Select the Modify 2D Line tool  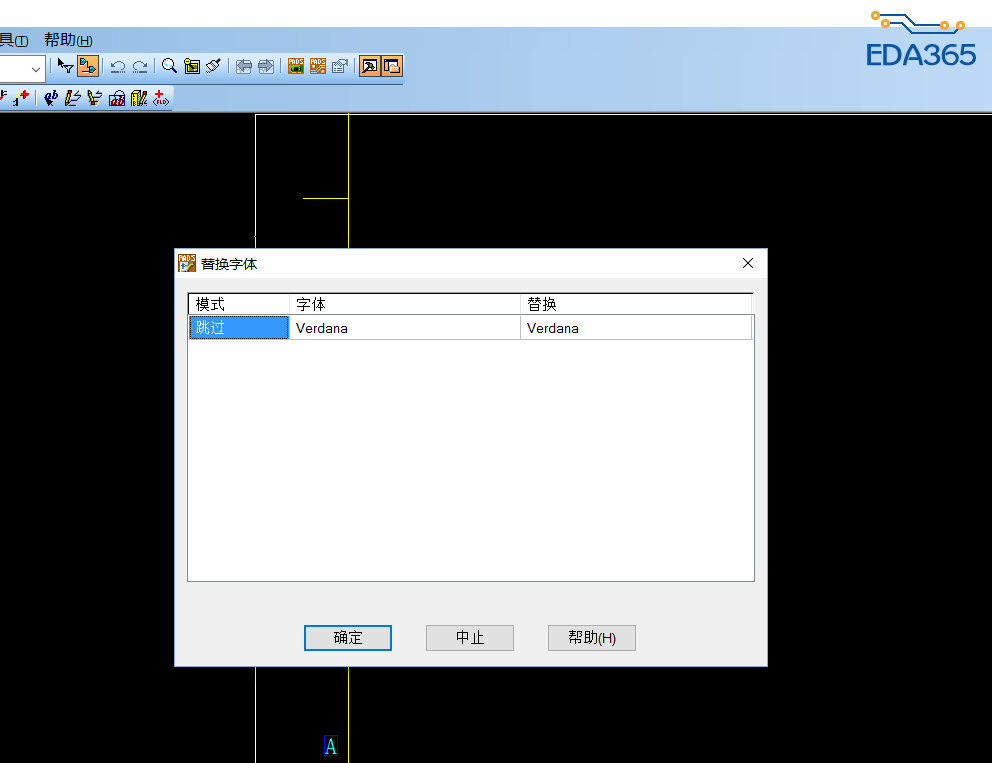(95, 98)
